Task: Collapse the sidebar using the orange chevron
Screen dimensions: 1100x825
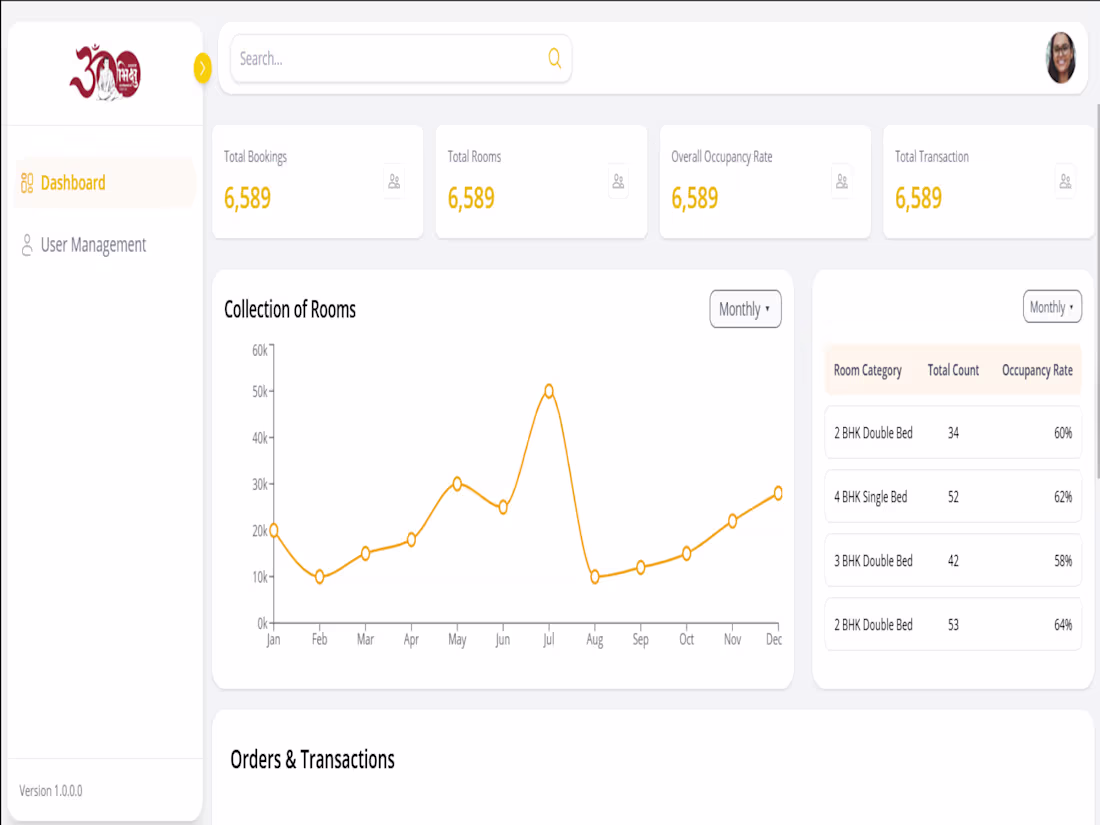Action: coord(203,69)
